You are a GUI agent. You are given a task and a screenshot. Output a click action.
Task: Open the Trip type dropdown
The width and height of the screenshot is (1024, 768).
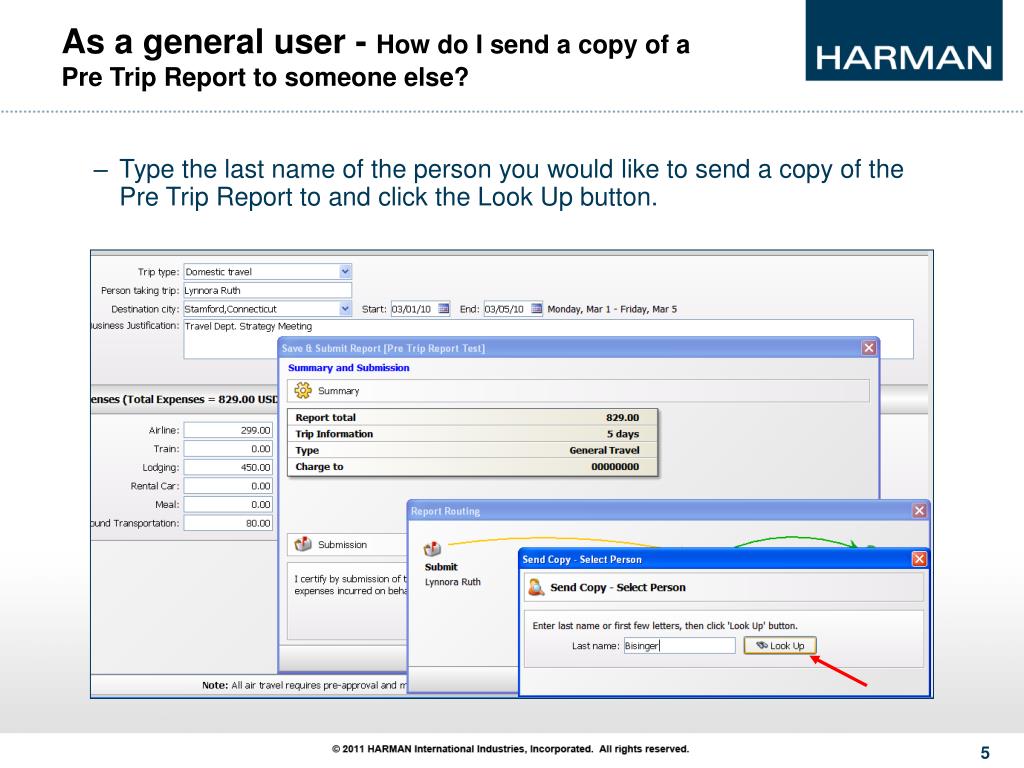pos(345,272)
